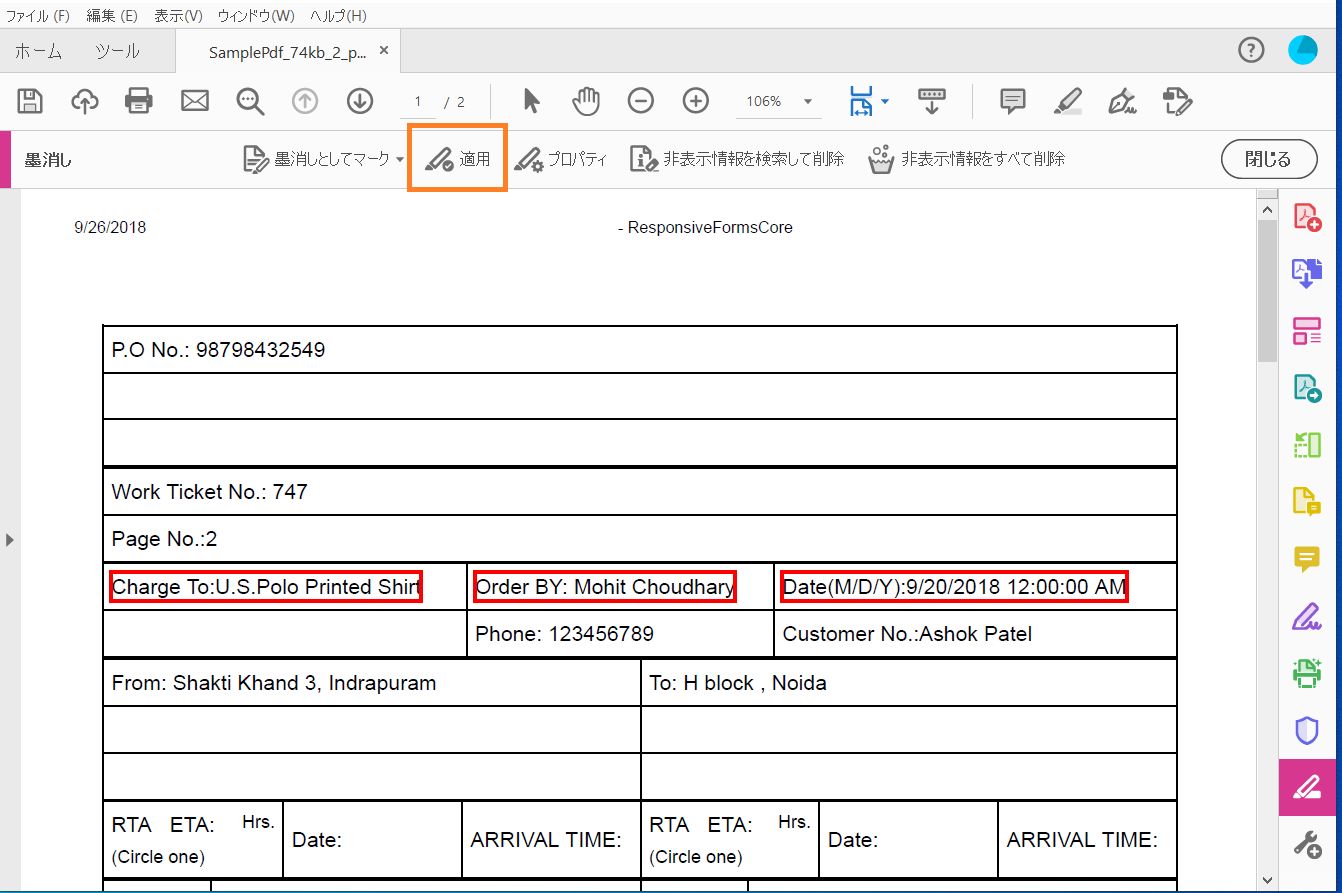Click the save file floppy disk icon
The width and height of the screenshot is (1342, 893).
pyautogui.click(x=30, y=101)
